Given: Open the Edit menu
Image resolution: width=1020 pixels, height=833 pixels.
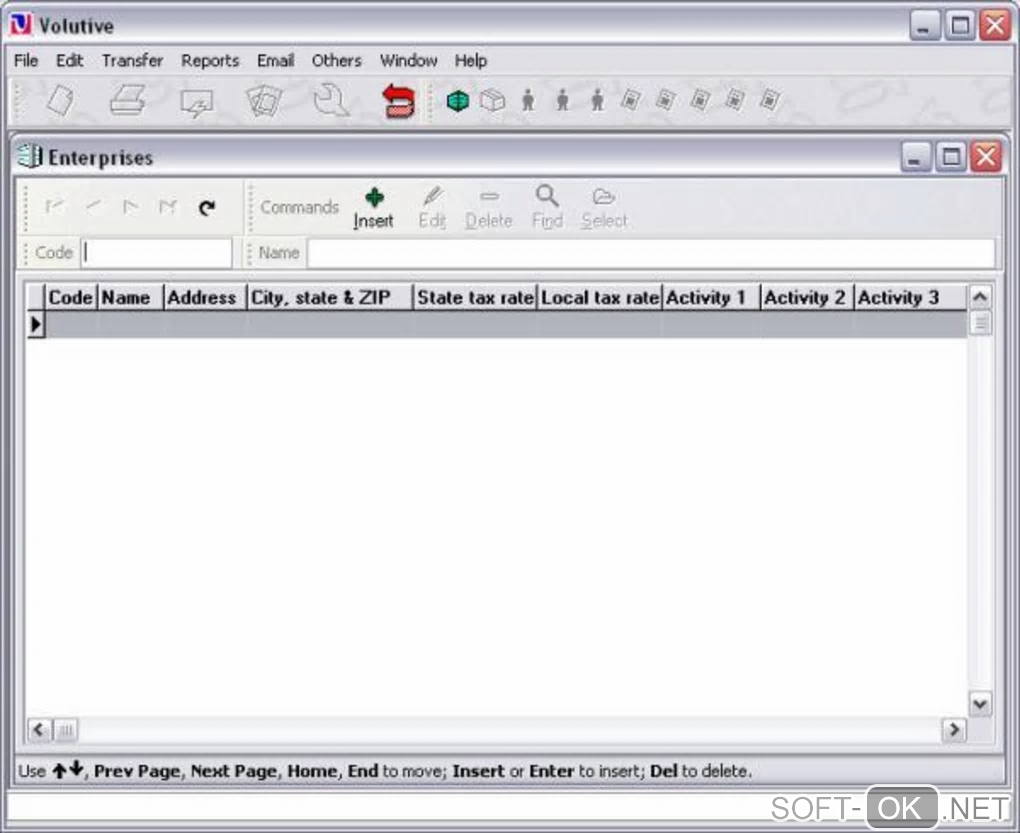Looking at the screenshot, I should point(69,60).
